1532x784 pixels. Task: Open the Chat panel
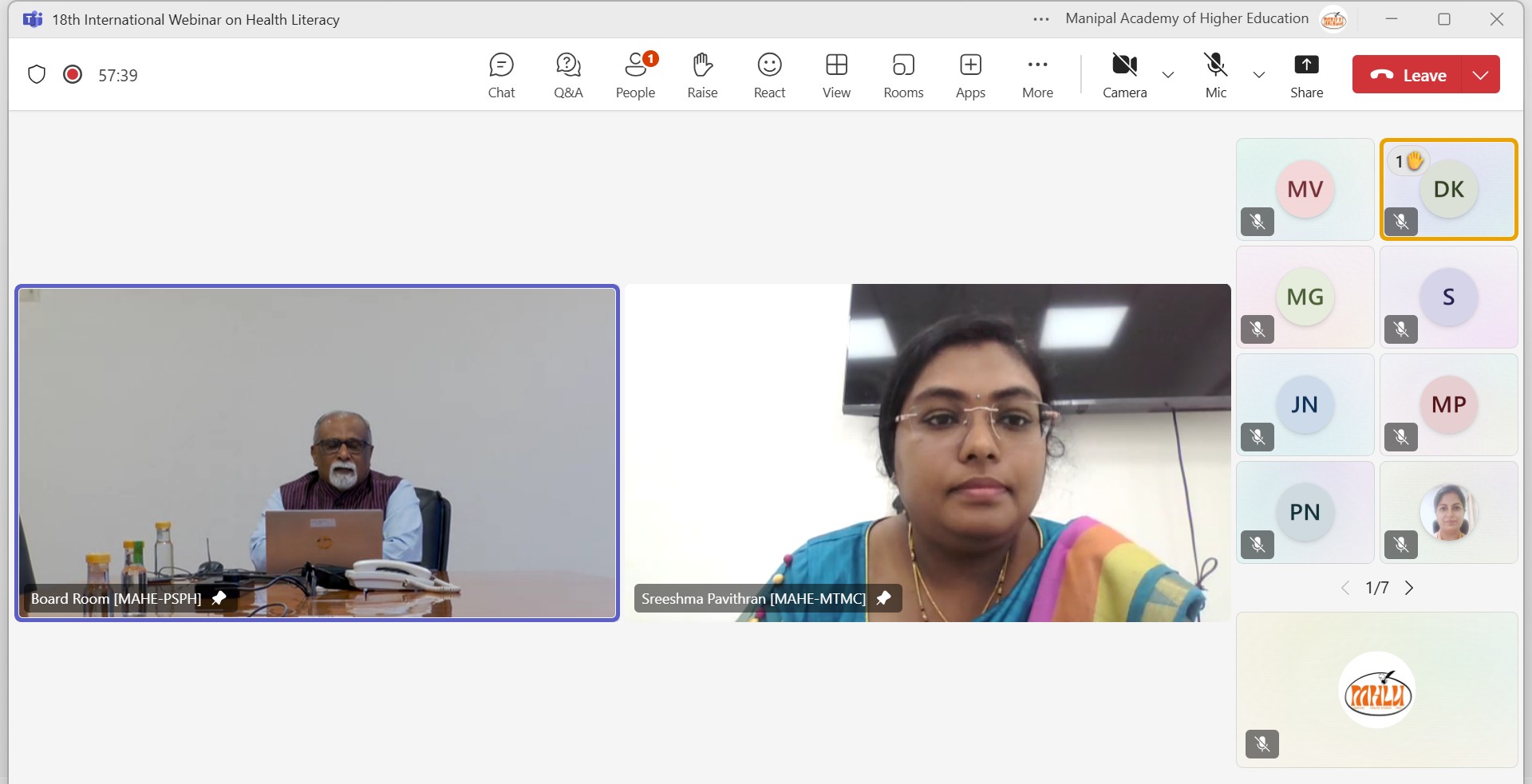501,76
